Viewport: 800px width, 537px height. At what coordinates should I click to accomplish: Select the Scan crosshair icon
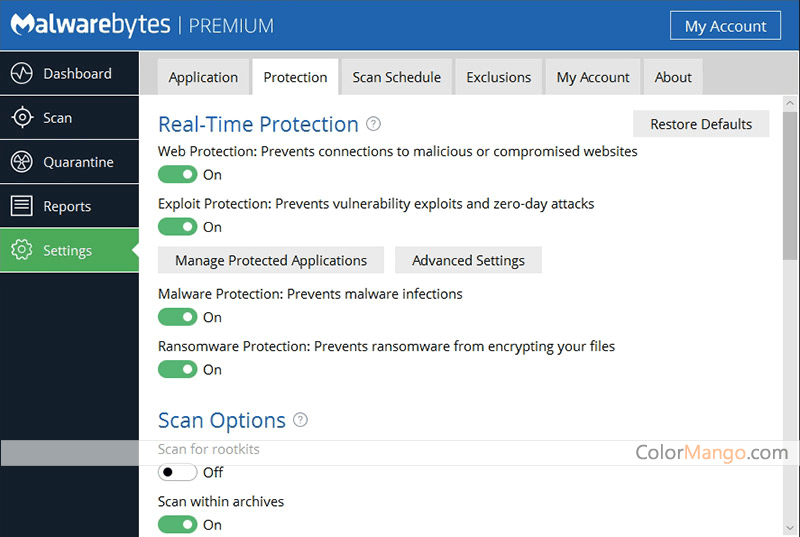pyautogui.click(x=22, y=117)
